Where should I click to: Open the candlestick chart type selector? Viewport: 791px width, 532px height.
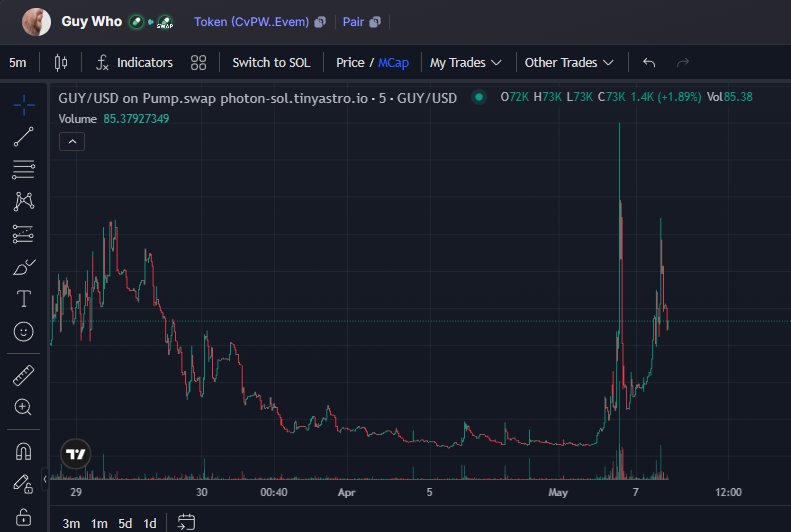tap(61, 63)
